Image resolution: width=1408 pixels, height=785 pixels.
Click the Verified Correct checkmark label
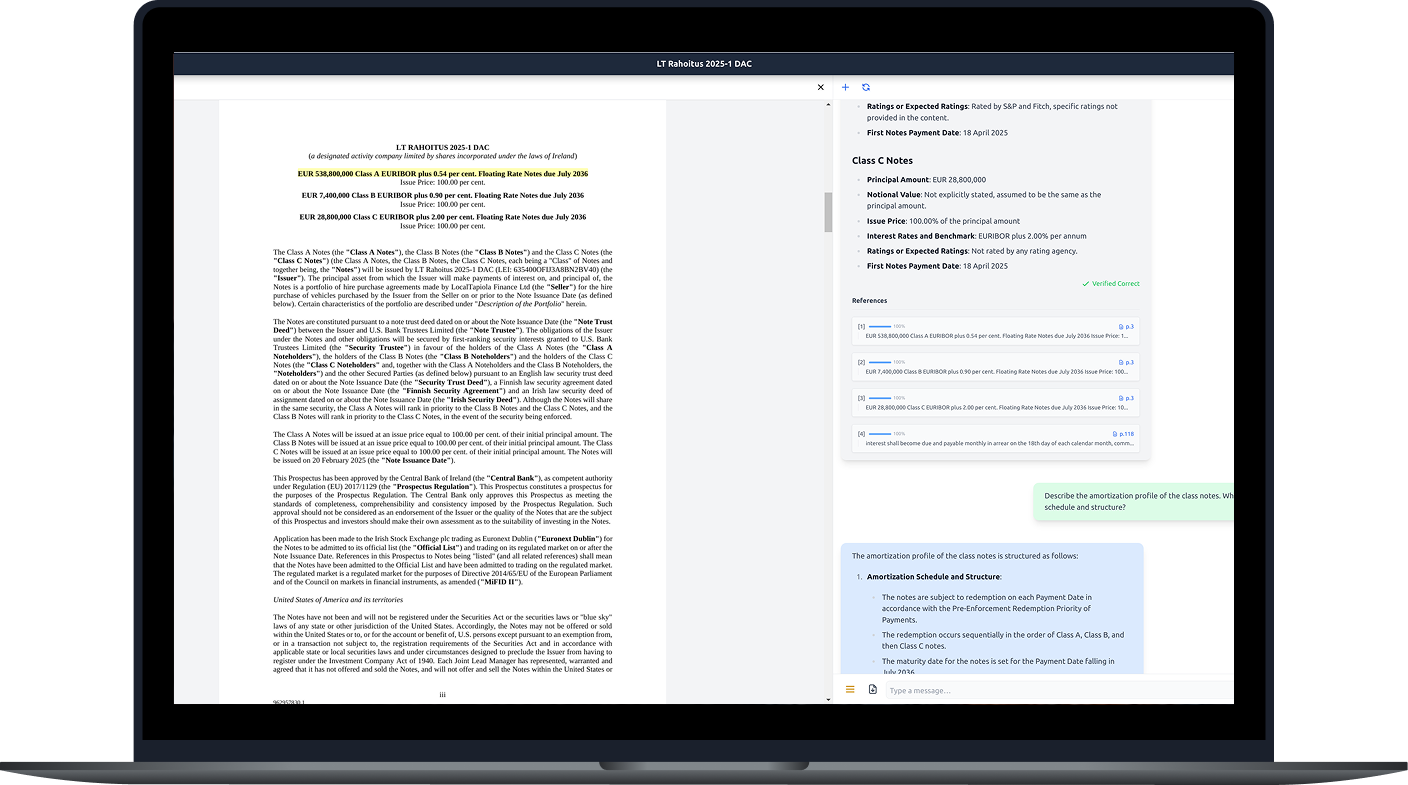(1110, 284)
